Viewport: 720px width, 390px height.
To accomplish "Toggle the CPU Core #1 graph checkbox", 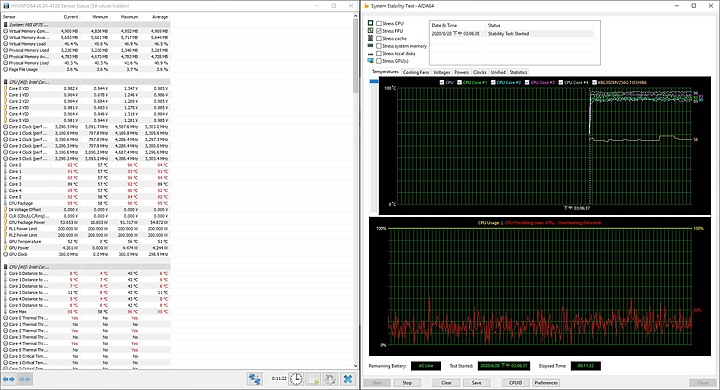I will (460, 83).
